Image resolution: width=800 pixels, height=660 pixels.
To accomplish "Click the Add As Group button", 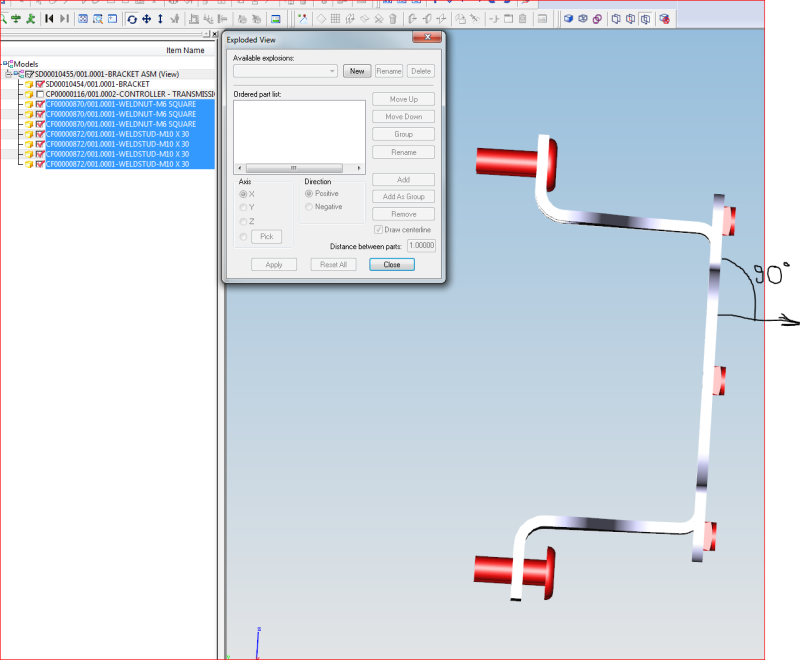I will coord(404,196).
